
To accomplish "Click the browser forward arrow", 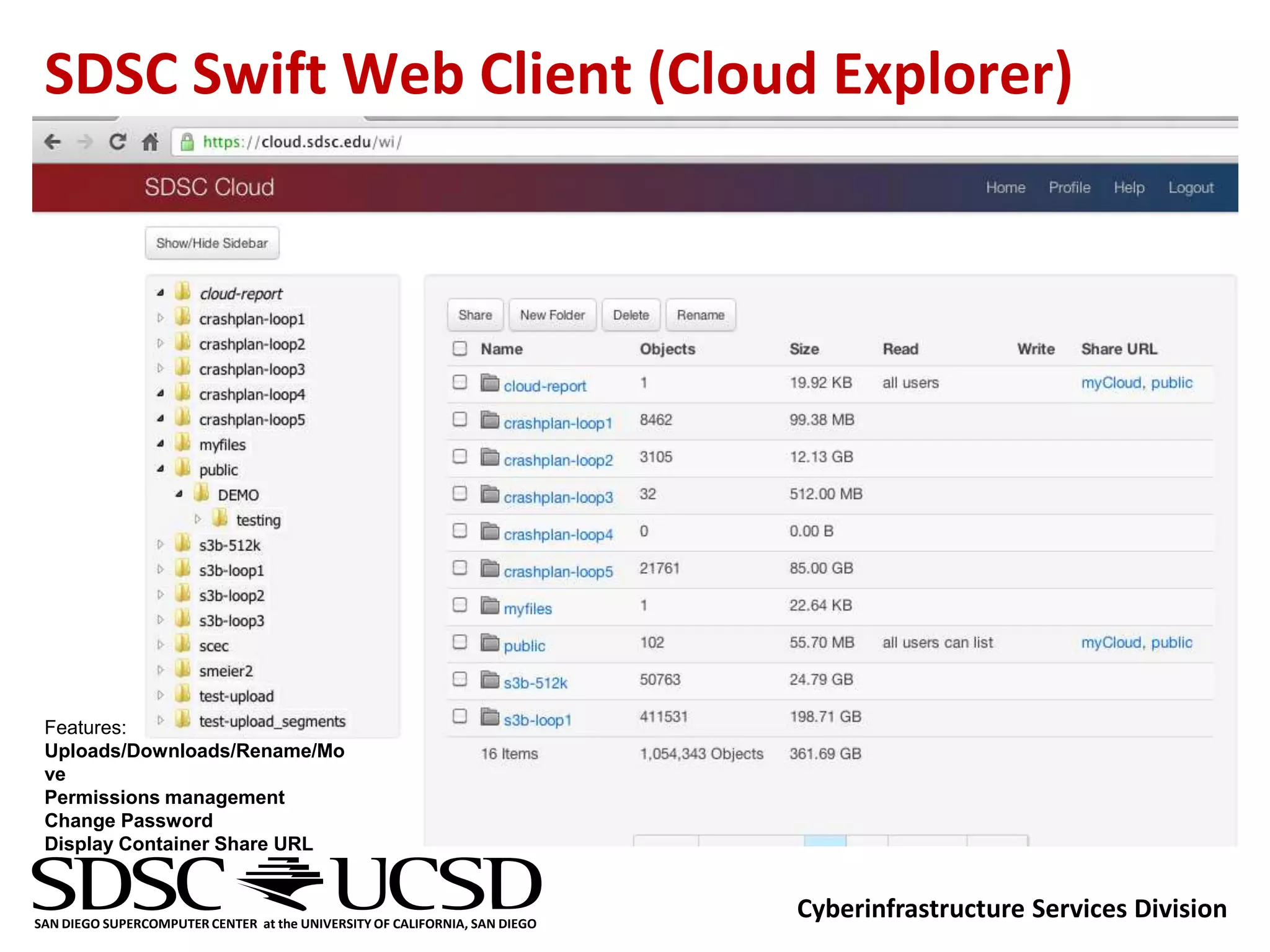I will coord(84,142).
